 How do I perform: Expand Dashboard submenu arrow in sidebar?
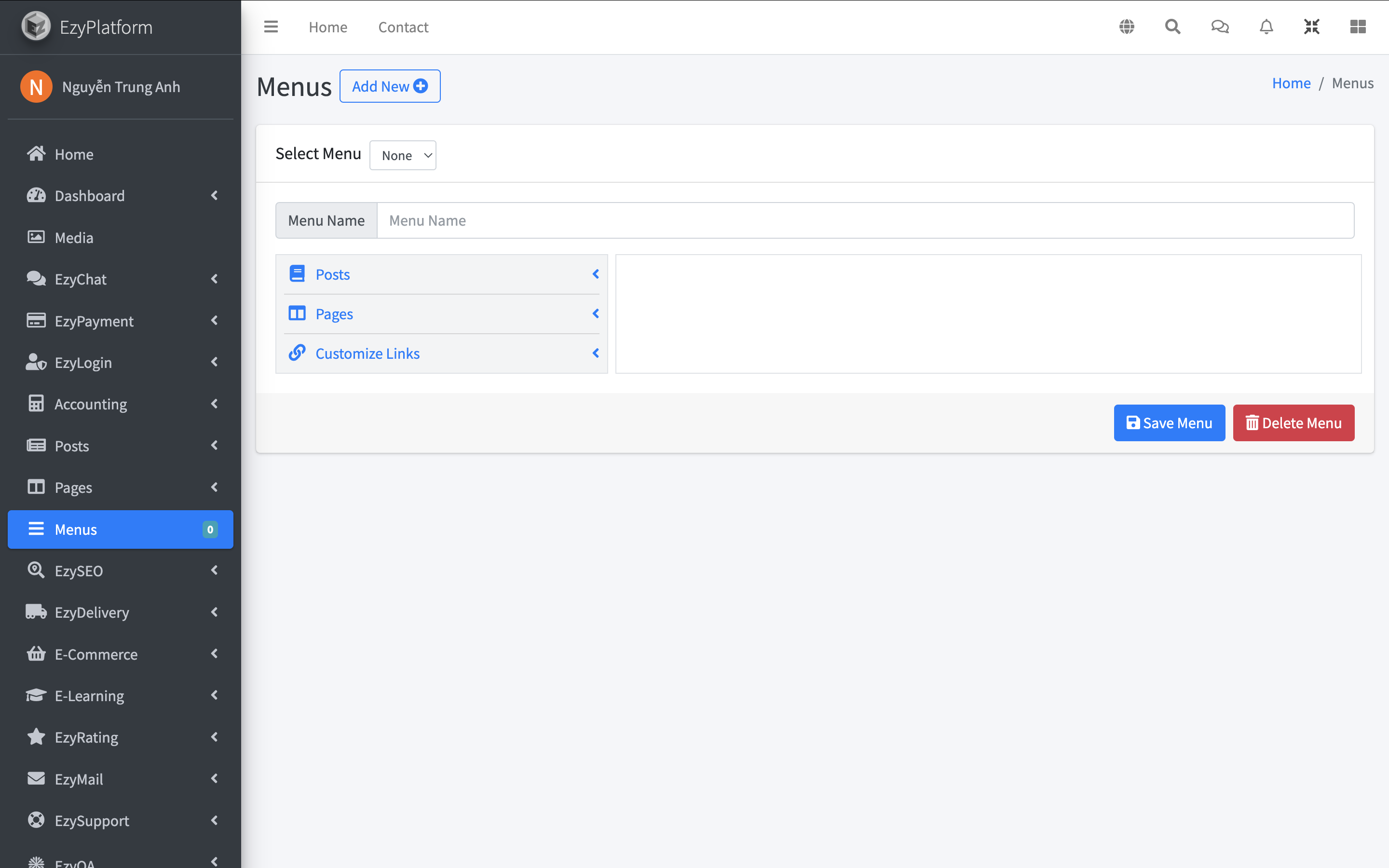coord(215,195)
